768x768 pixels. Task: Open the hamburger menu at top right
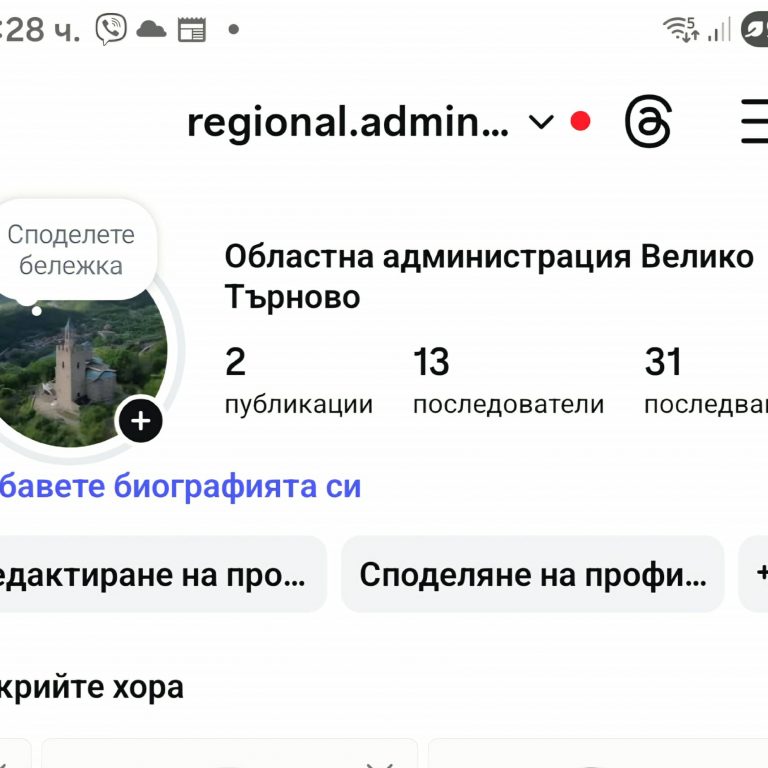click(753, 123)
